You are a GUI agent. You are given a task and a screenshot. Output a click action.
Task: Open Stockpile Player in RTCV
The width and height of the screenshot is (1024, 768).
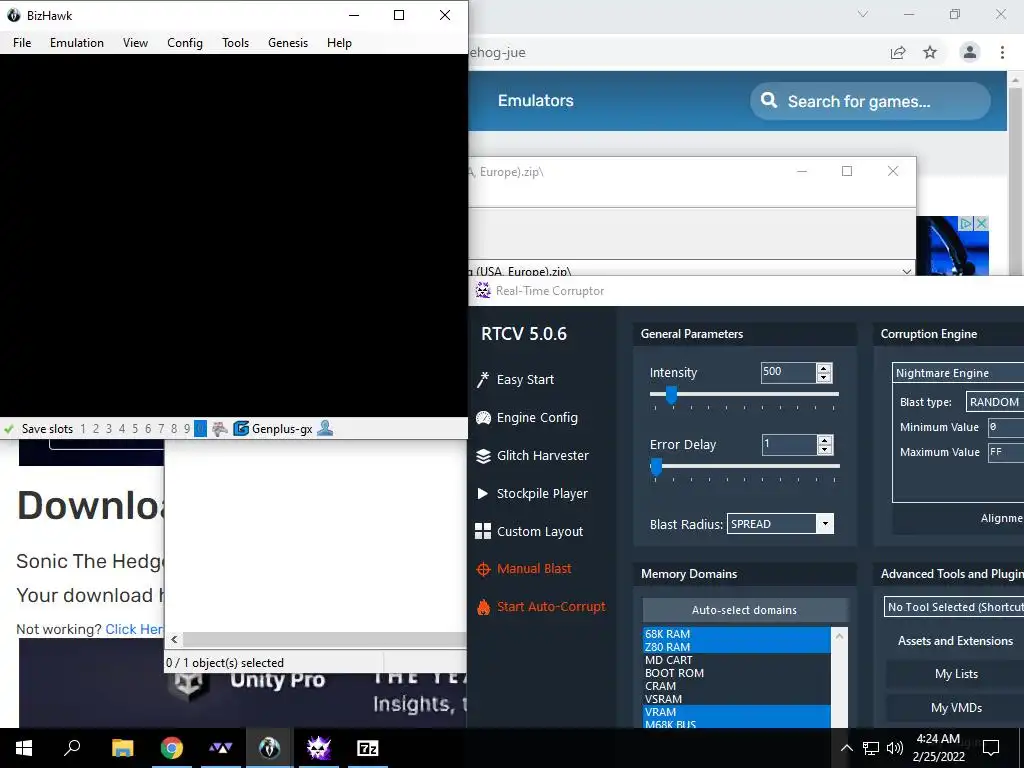click(542, 494)
